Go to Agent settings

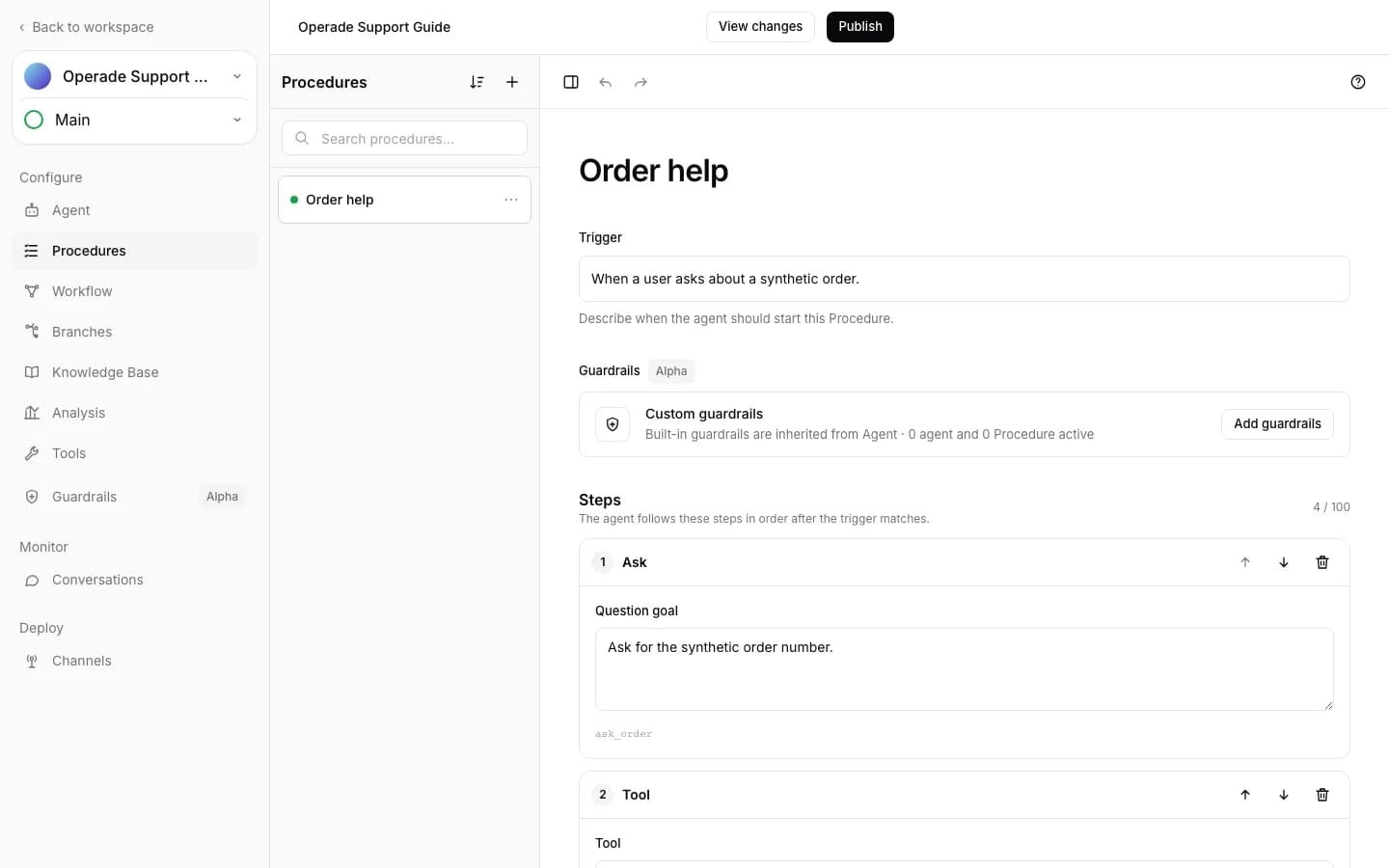[134, 210]
